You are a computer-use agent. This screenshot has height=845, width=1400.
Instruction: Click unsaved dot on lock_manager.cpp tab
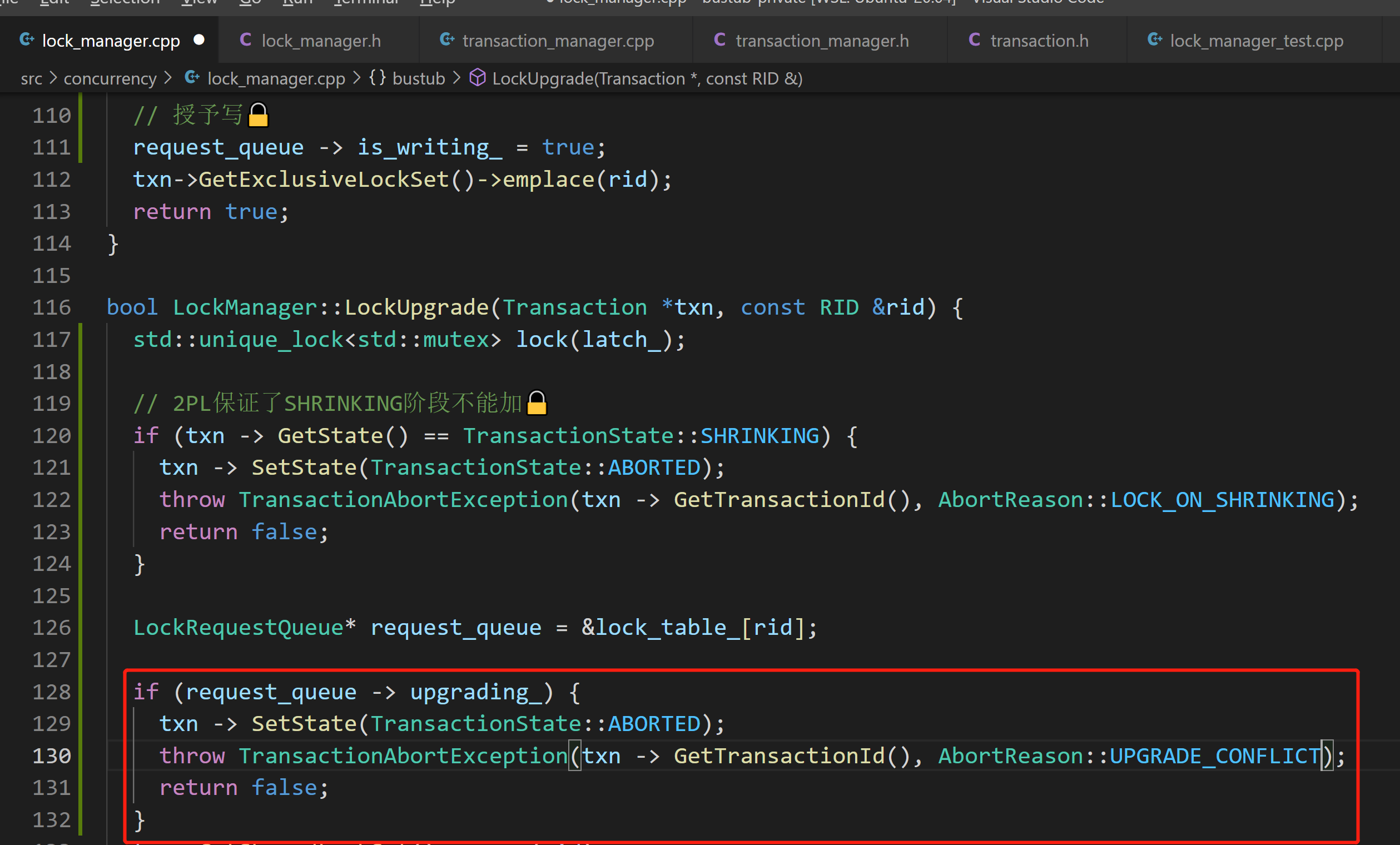tap(199, 40)
